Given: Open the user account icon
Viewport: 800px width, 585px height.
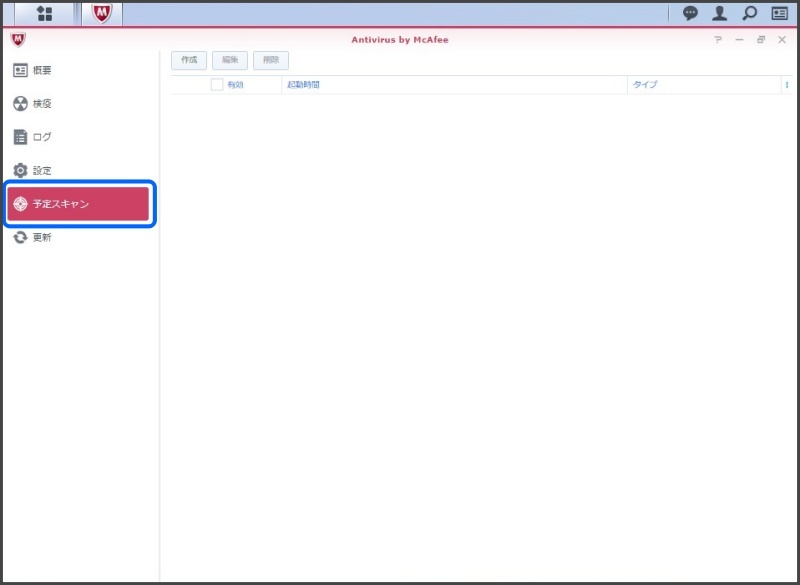Looking at the screenshot, I should point(719,13).
